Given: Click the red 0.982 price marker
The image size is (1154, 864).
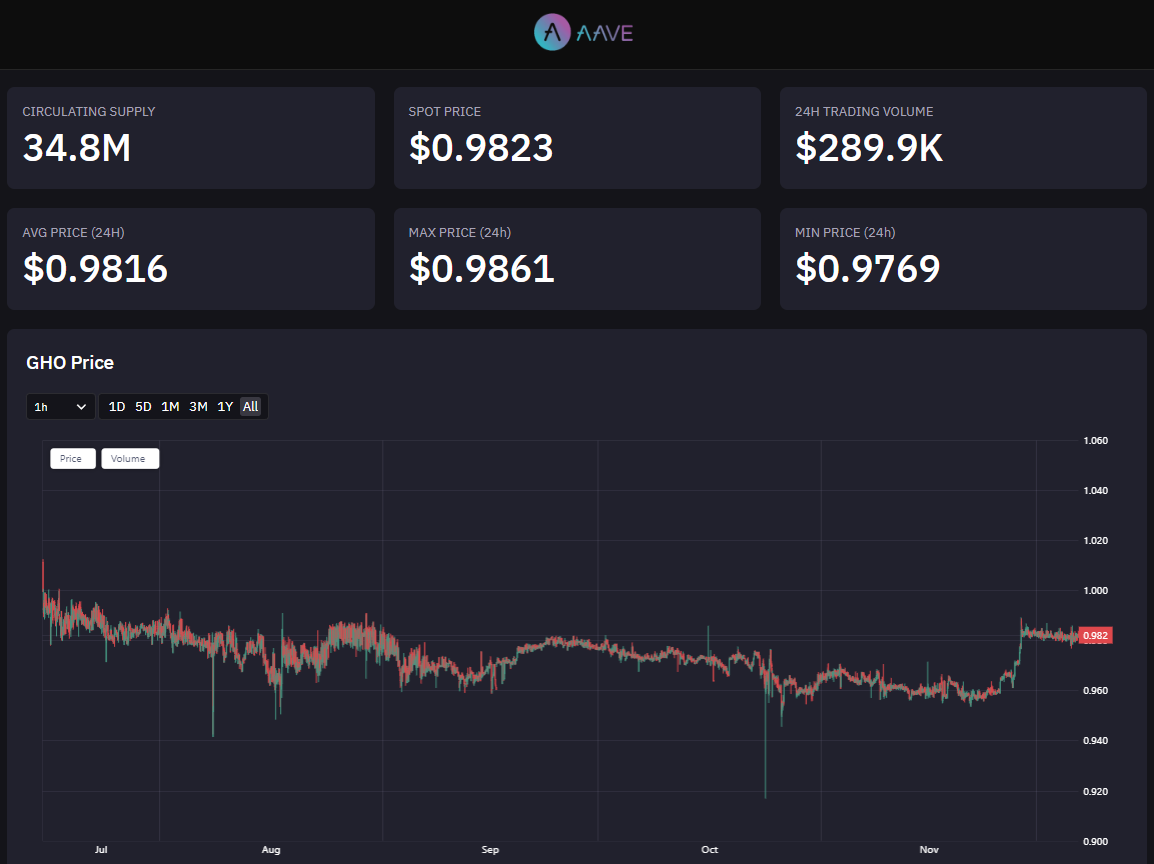Looking at the screenshot, I should [1096, 636].
